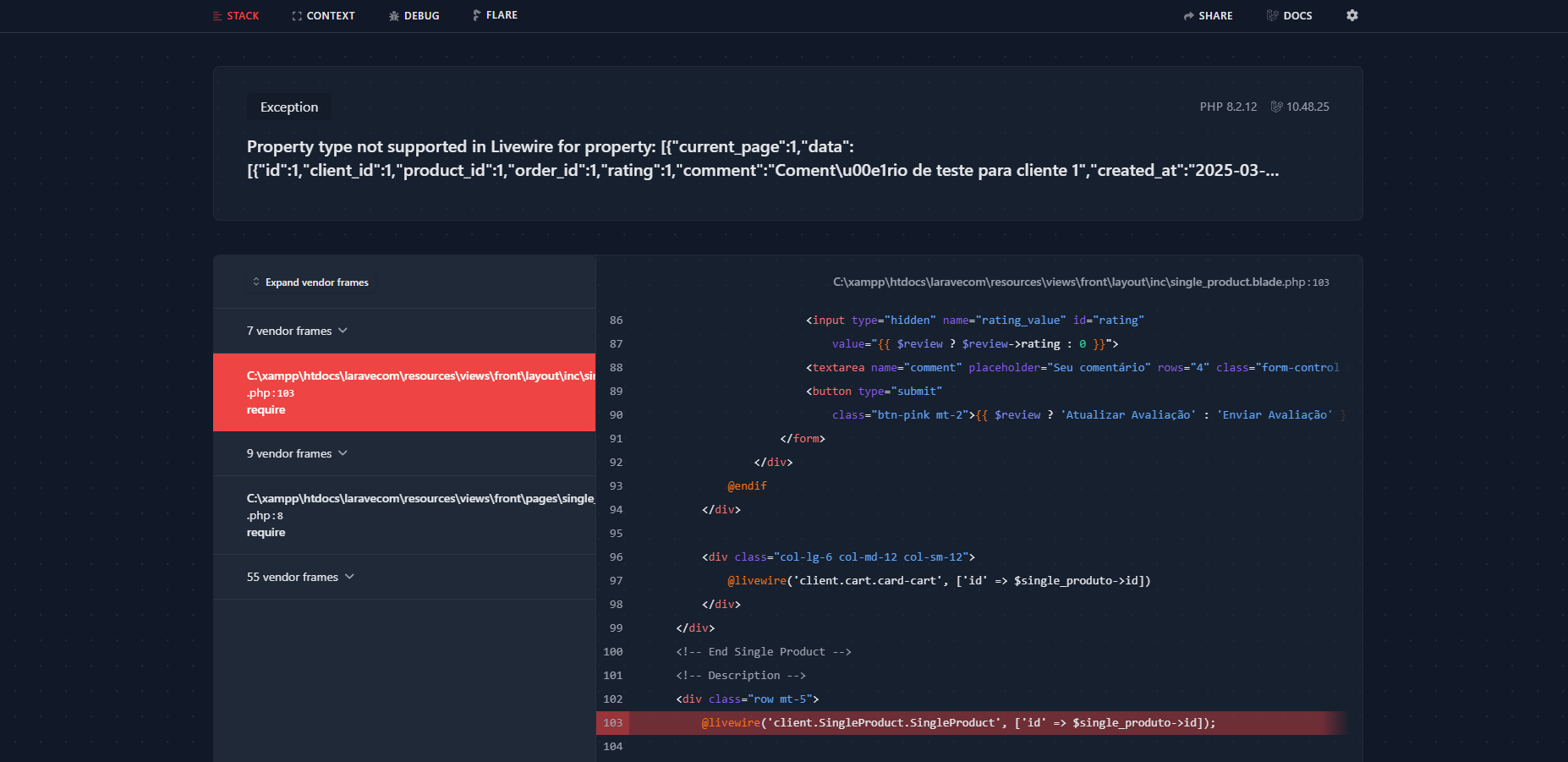This screenshot has height=762, width=1568.
Task: Select the pages\single frame at line 8
Action: click(404, 515)
